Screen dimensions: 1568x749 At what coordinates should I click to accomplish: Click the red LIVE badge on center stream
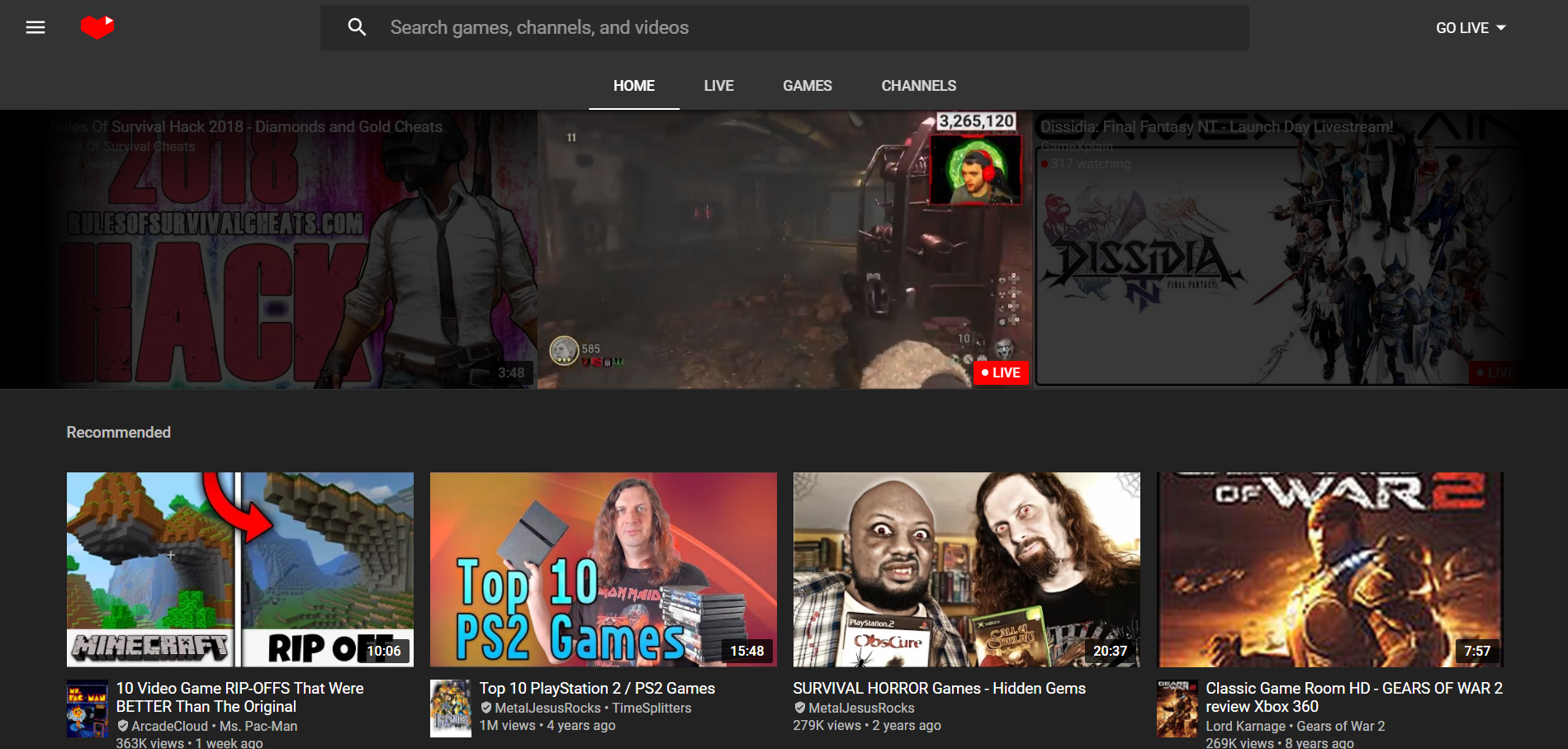(1001, 372)
